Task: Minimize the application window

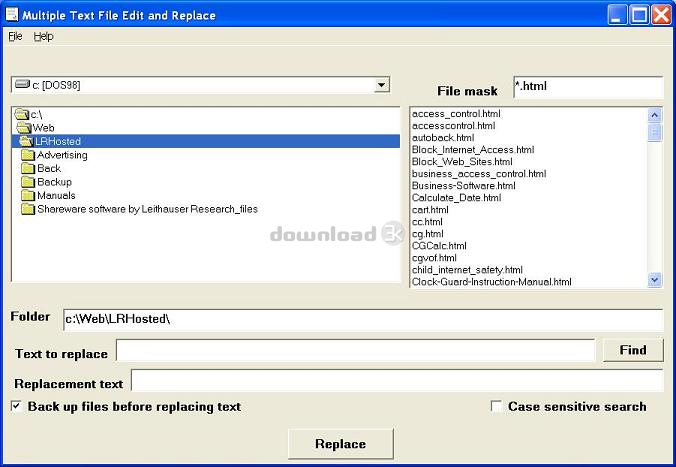Action: (x=617, y=15)
